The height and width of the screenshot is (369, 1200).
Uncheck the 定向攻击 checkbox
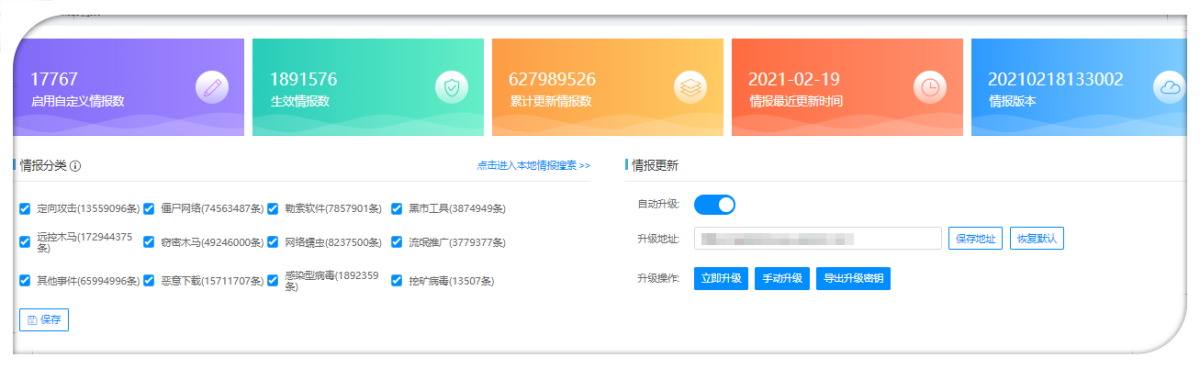pos(25,209)
